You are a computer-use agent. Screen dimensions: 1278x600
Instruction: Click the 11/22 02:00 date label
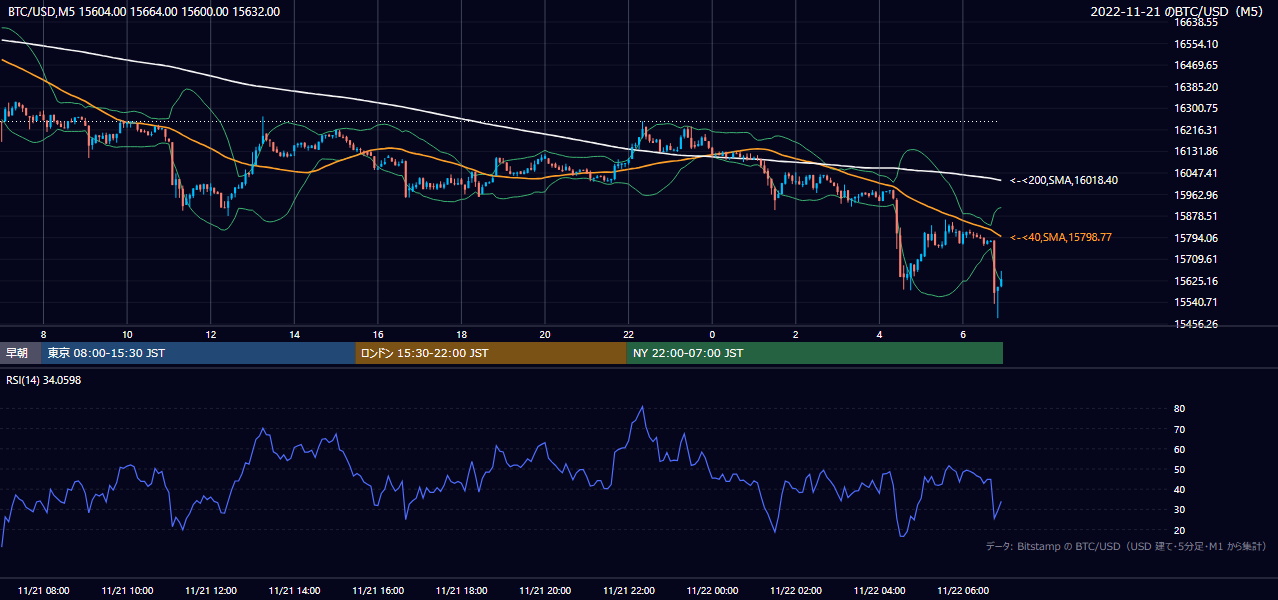[x=796, y=591]
